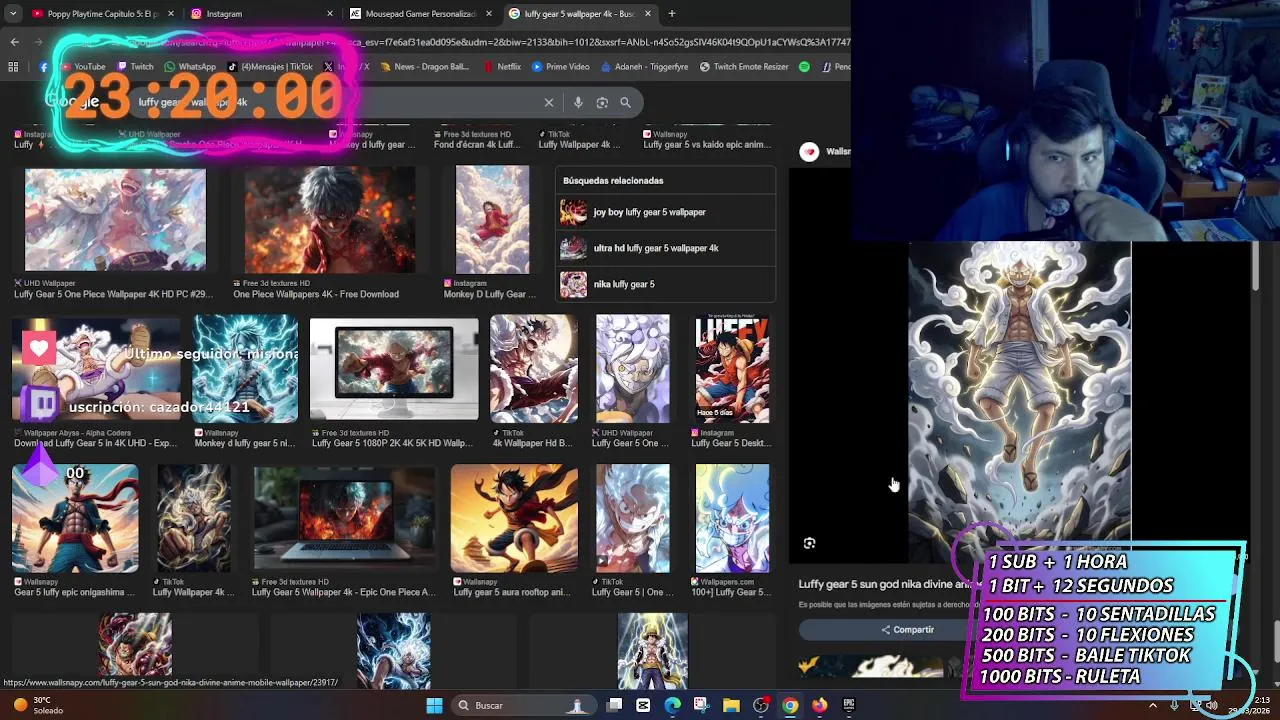Open News - Dragon Ball bookmark
1280x720 pixels.
[423, 67]
